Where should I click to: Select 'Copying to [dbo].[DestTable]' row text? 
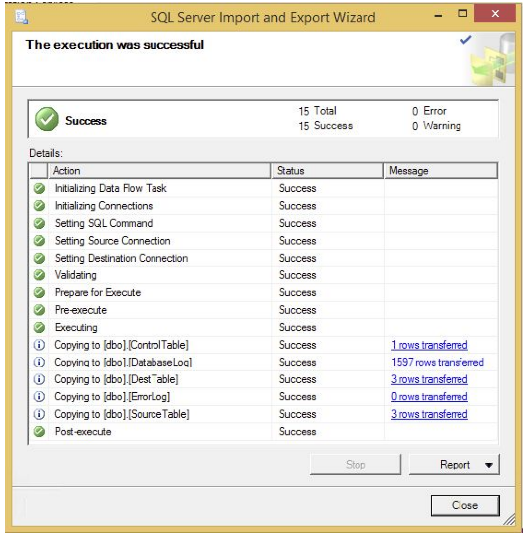click(116, 379)
